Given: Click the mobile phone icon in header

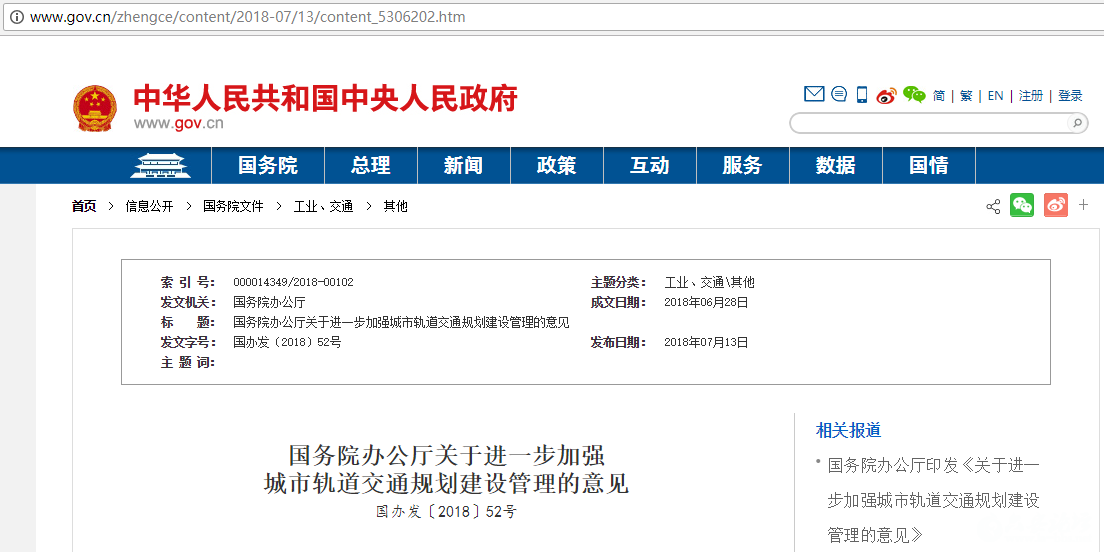Looking at the screenshot, I should pos(862,95).
